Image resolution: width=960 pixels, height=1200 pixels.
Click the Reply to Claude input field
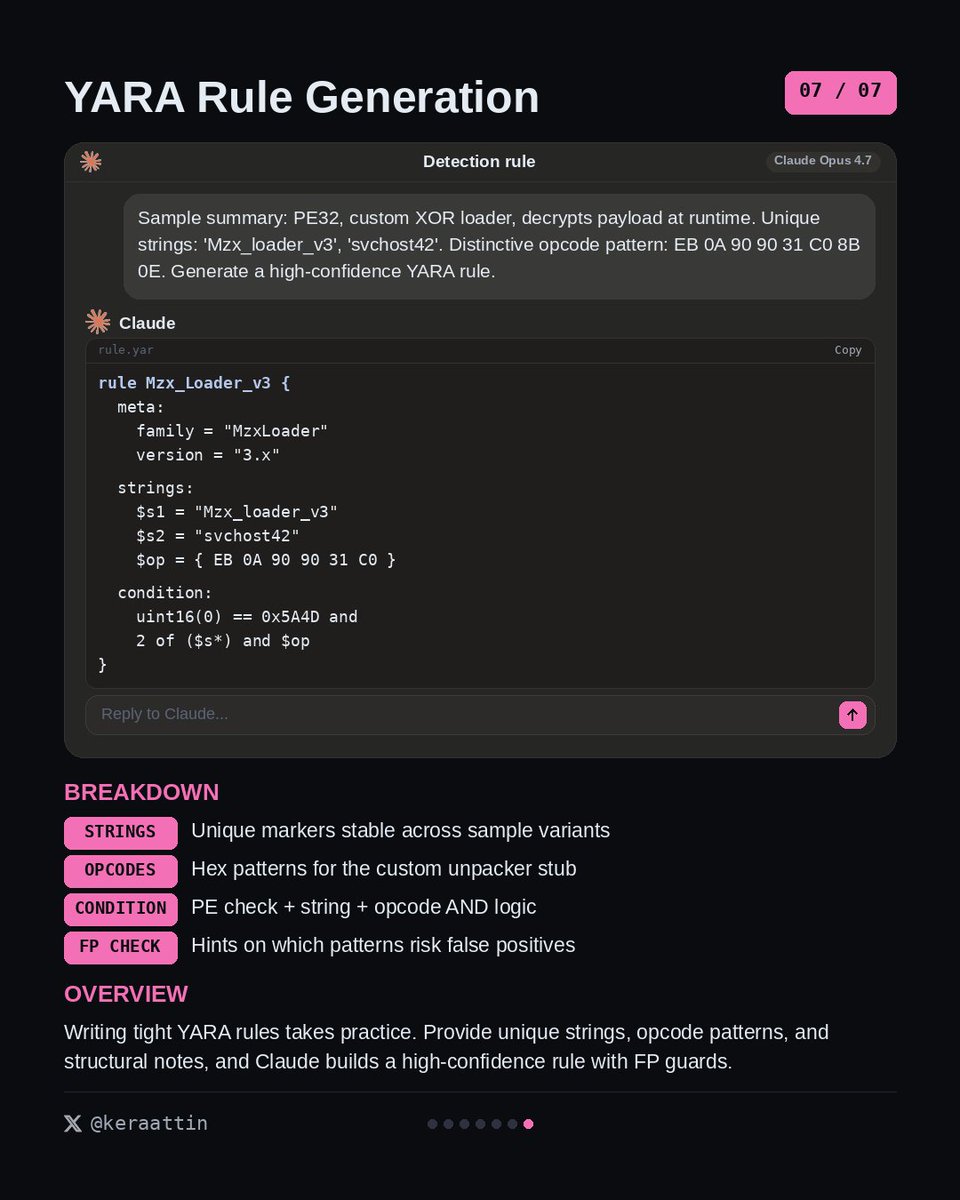click(x=480, y=714)
